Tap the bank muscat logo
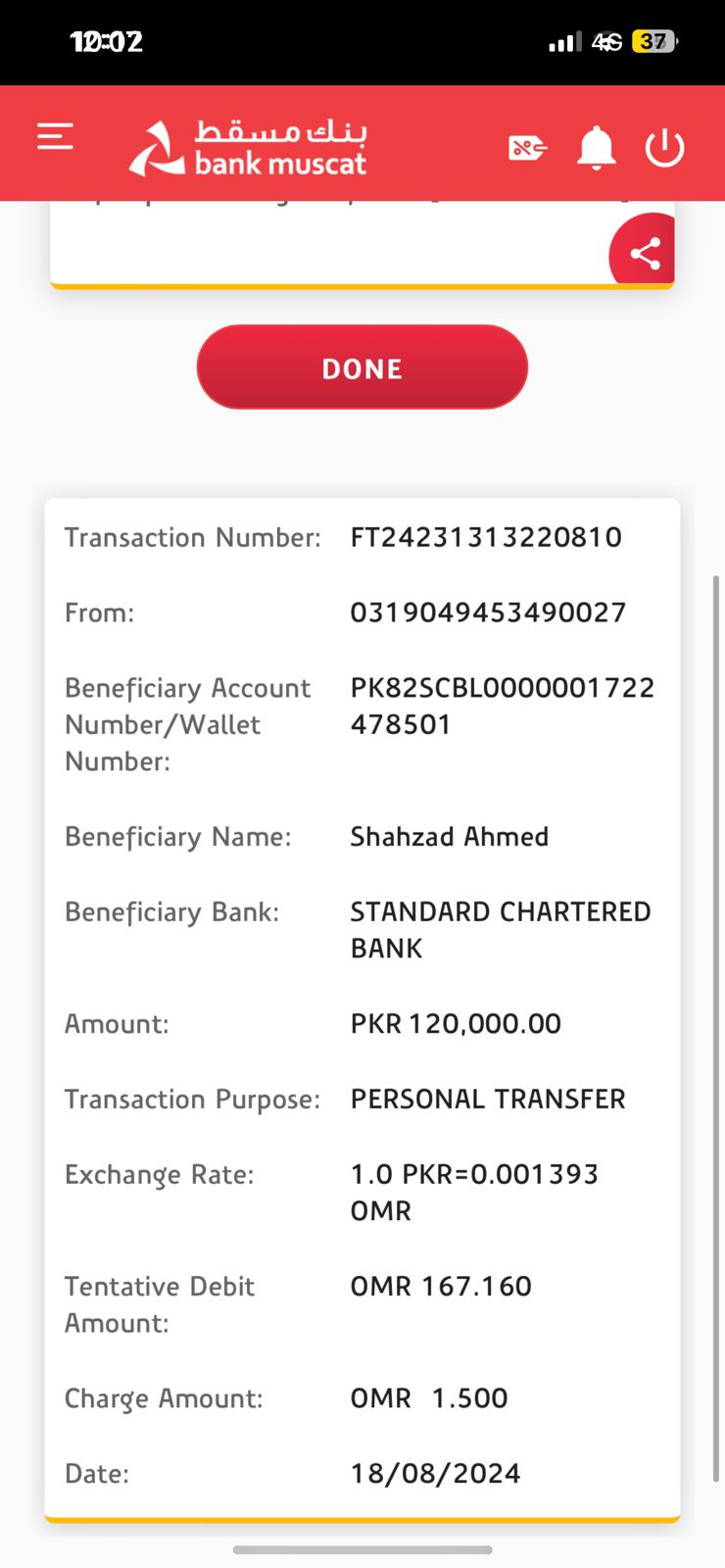The width and height of the screenshot is (725, 1568). [249, 148]
